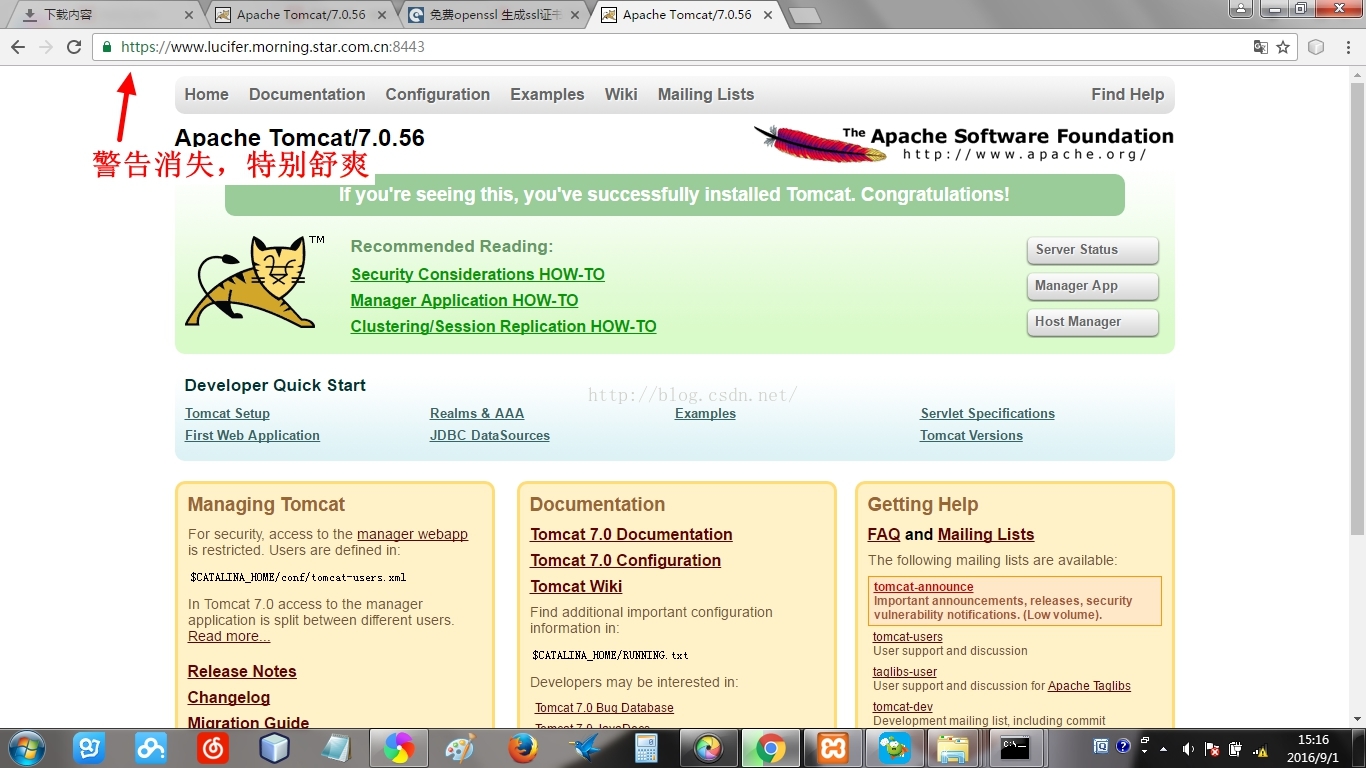Click the Chrome taskbar icon
The width and height of the screenshot is (1366, 768).
(770, 748)
